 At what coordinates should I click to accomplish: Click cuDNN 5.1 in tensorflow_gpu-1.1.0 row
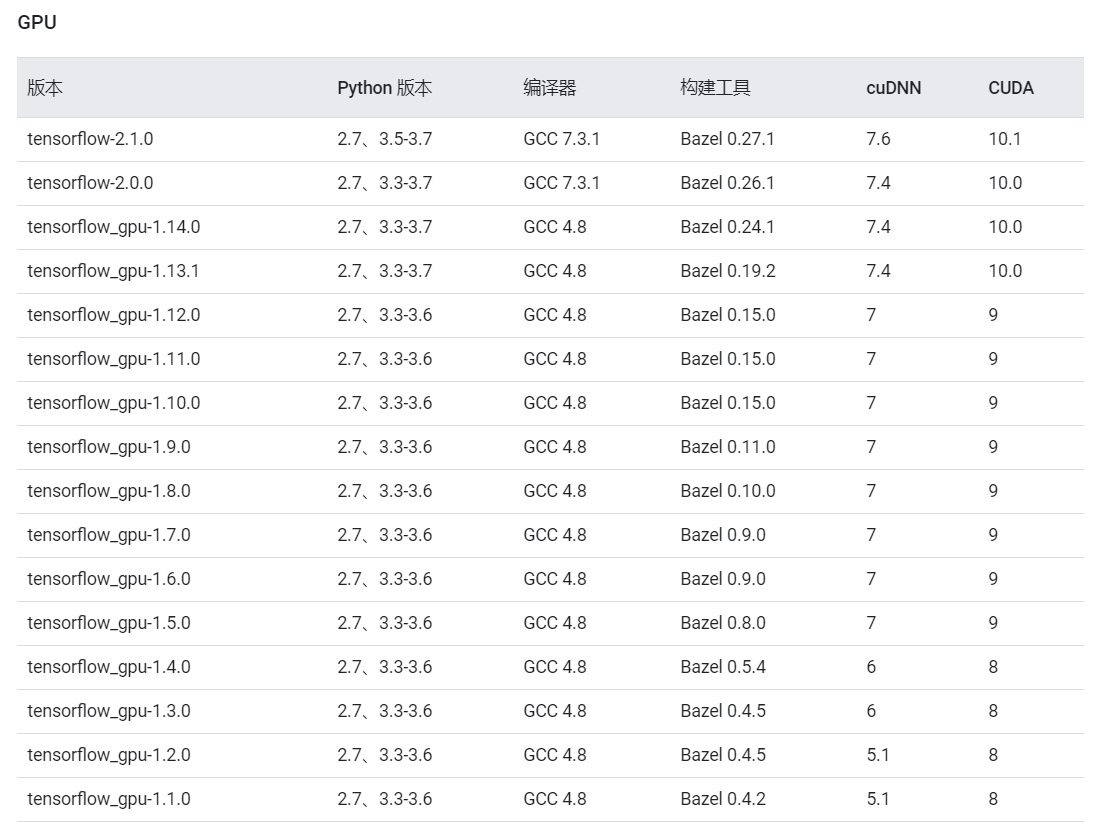point(877,799)
